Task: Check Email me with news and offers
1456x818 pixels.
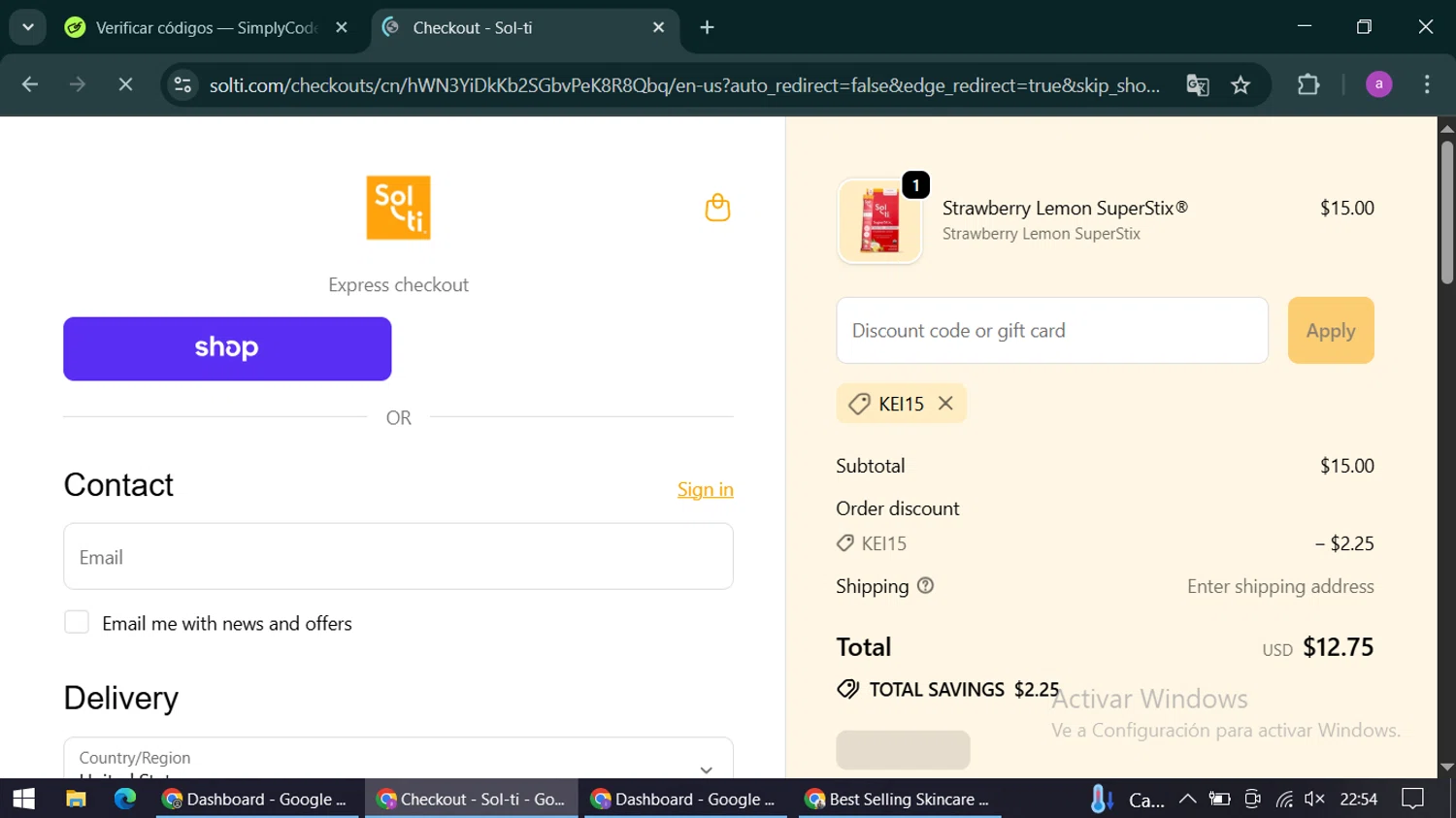Action: (x=77, y=622)
